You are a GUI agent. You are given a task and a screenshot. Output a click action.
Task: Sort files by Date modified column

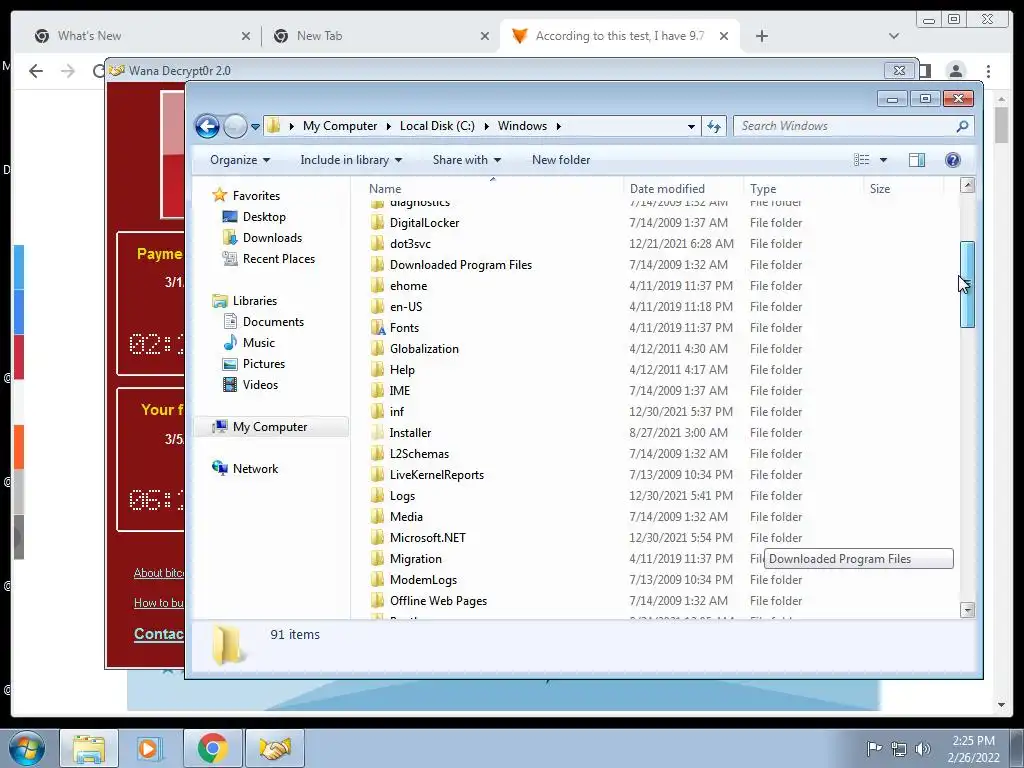(x=683, y=189)
